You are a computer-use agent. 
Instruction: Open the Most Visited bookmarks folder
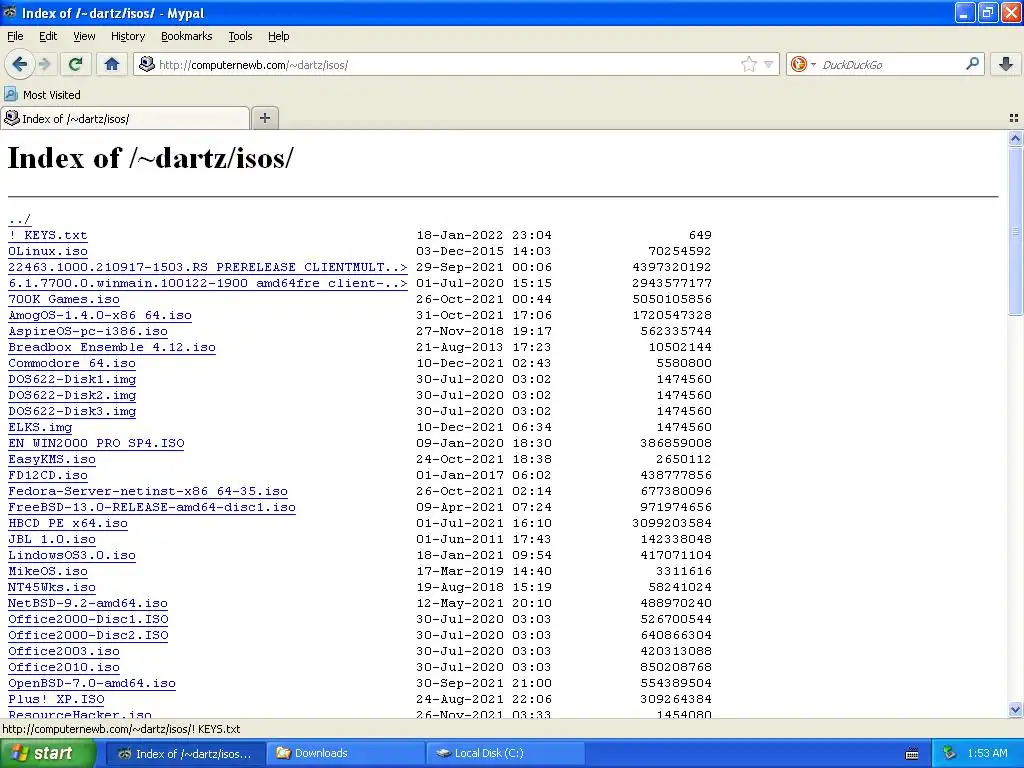tap(42, 95)
